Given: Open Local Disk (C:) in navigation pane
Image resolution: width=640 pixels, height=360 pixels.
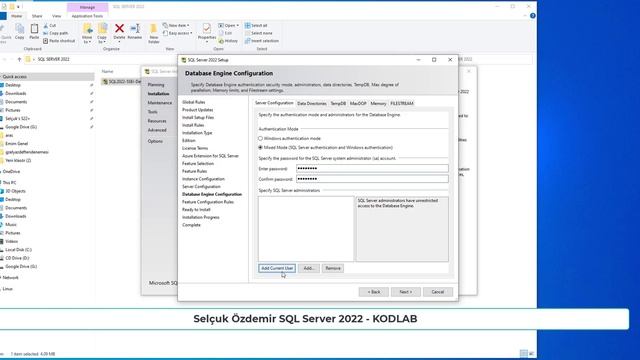Looking at the screenshot, I should point(18,249).
